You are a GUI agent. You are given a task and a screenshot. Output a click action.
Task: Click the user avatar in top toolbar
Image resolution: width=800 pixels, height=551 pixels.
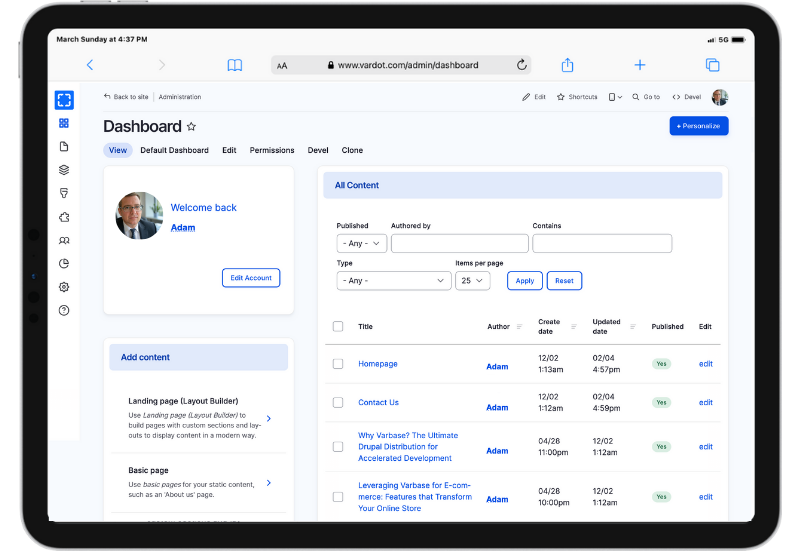tap(720, 97)
